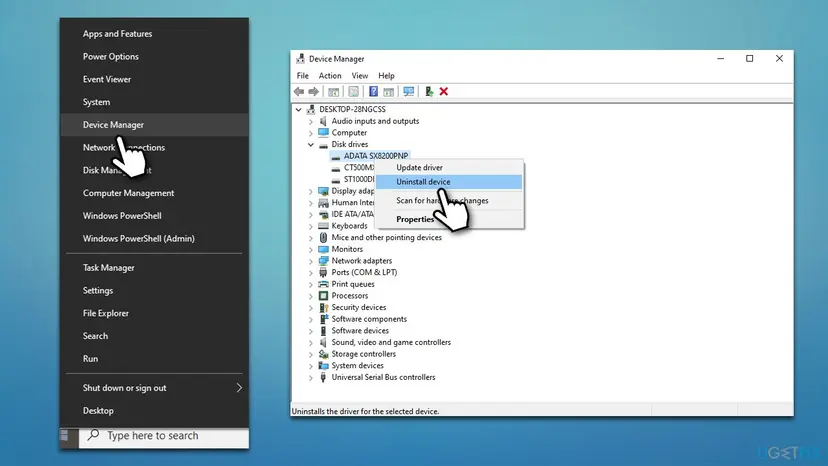Expand the System devices chevron
This screenshot has height=466, width=828.
[310, 366]
